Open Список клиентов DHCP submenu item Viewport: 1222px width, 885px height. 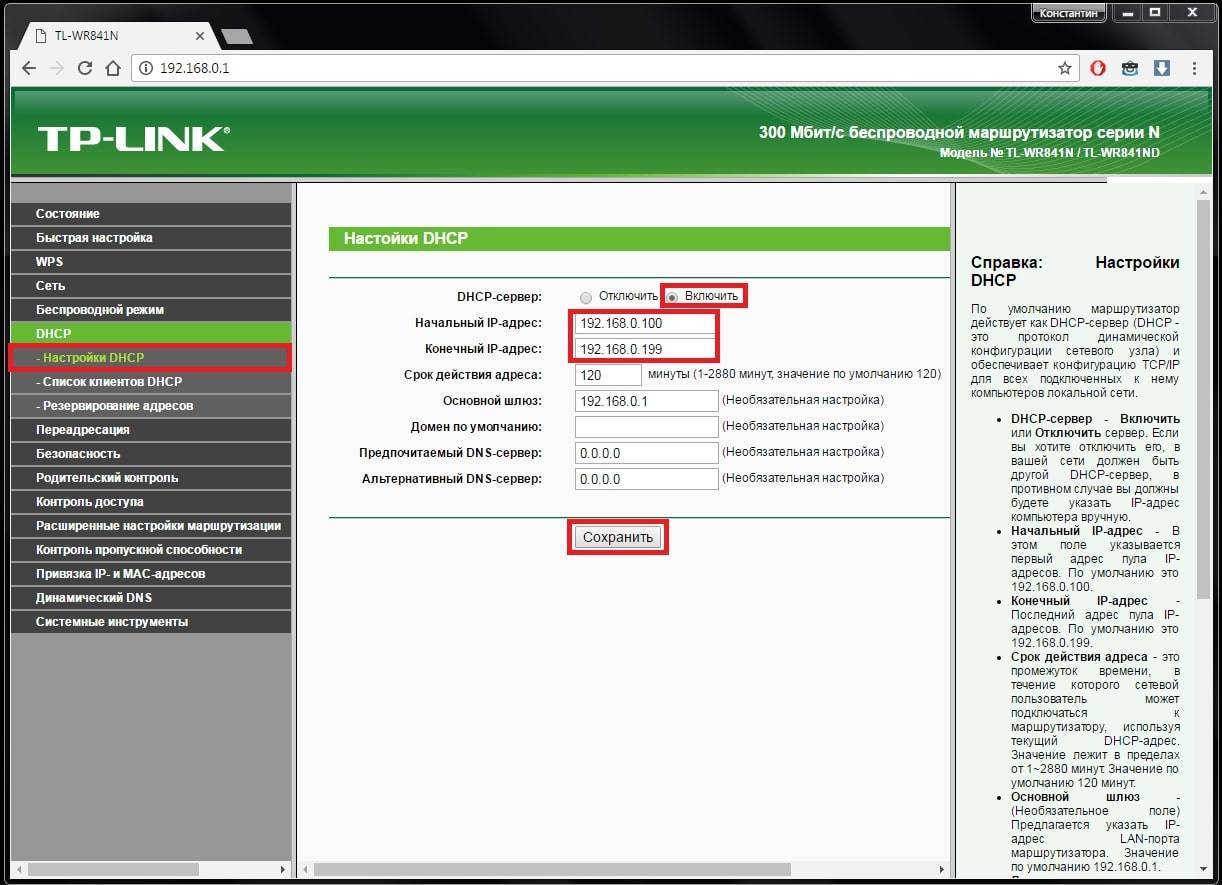(112, 382)
